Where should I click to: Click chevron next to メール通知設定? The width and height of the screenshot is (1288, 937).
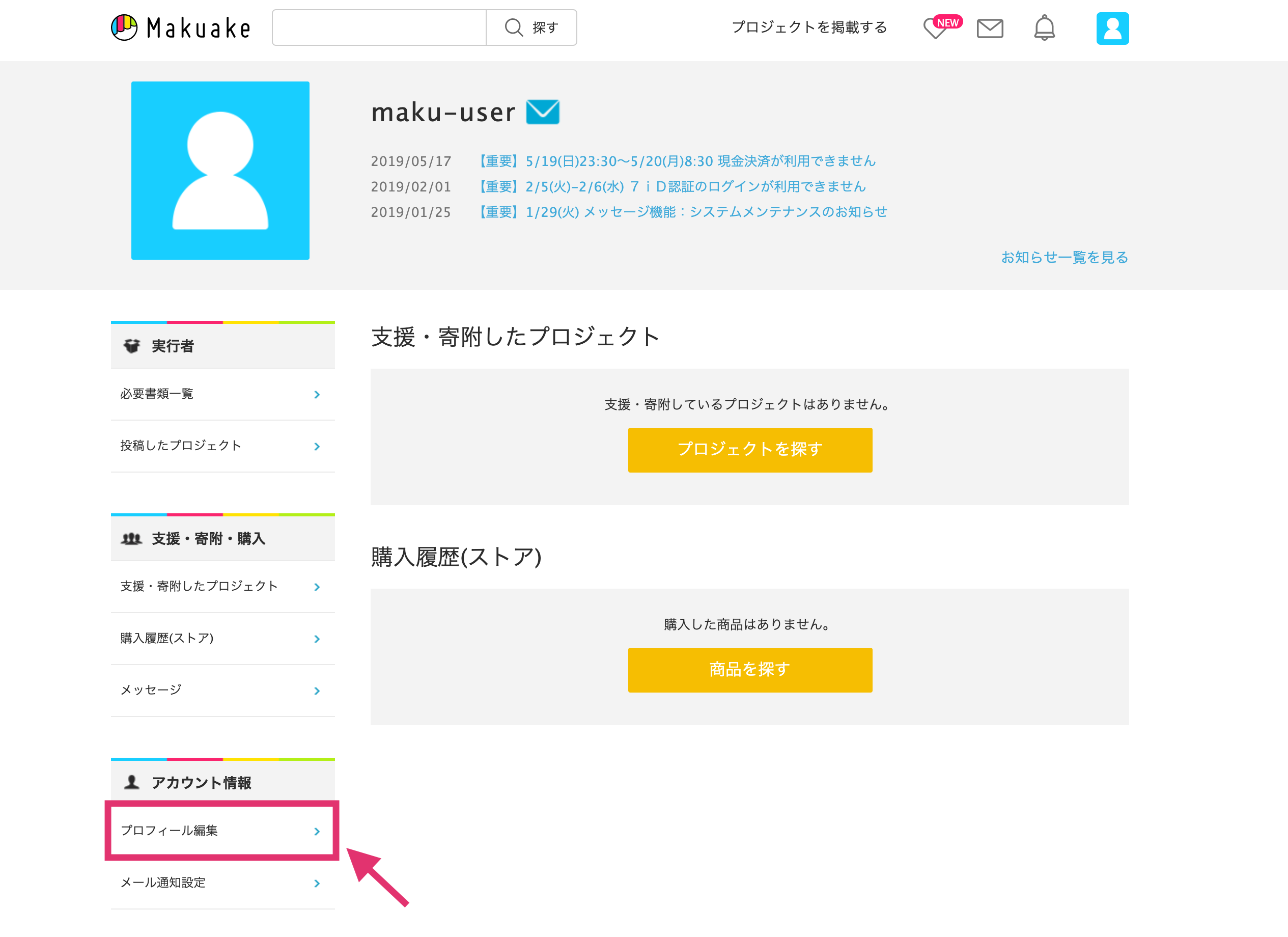tap(317, 884)
